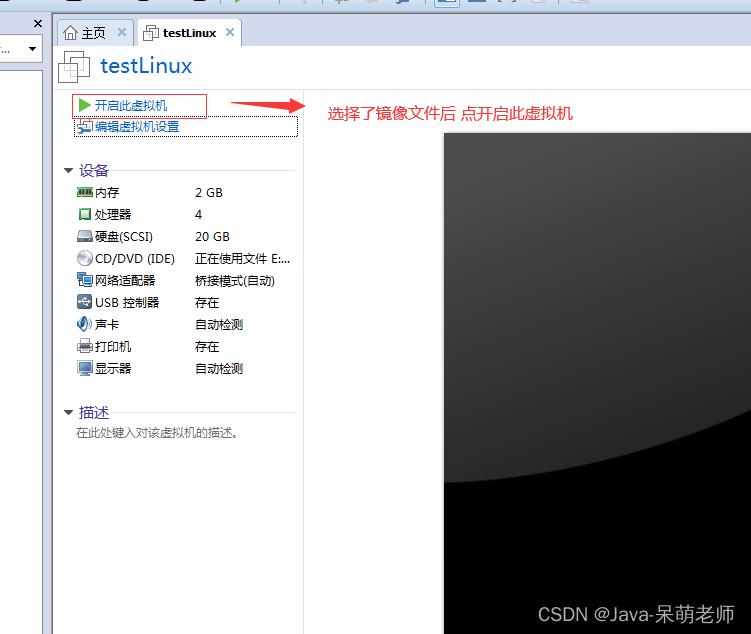Screen dimensions: 751x634
Task: Select the 网络适配器 device label
Action: (125, 281)
